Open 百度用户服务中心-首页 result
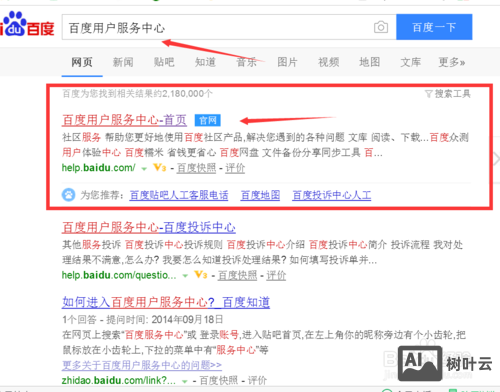Screen dimensions: 500x392 point(124,120)
